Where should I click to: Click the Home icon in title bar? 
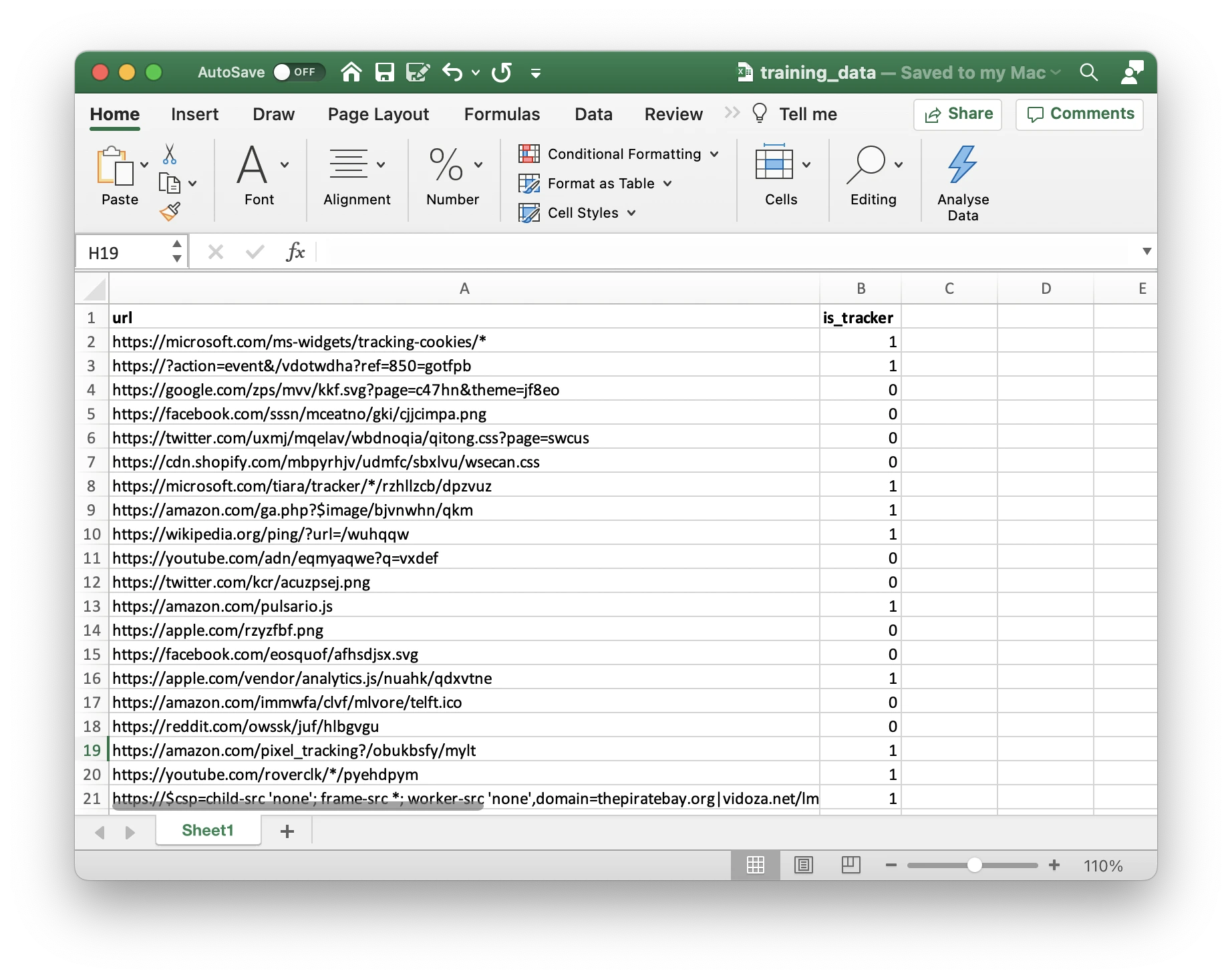tap(351, 72)
